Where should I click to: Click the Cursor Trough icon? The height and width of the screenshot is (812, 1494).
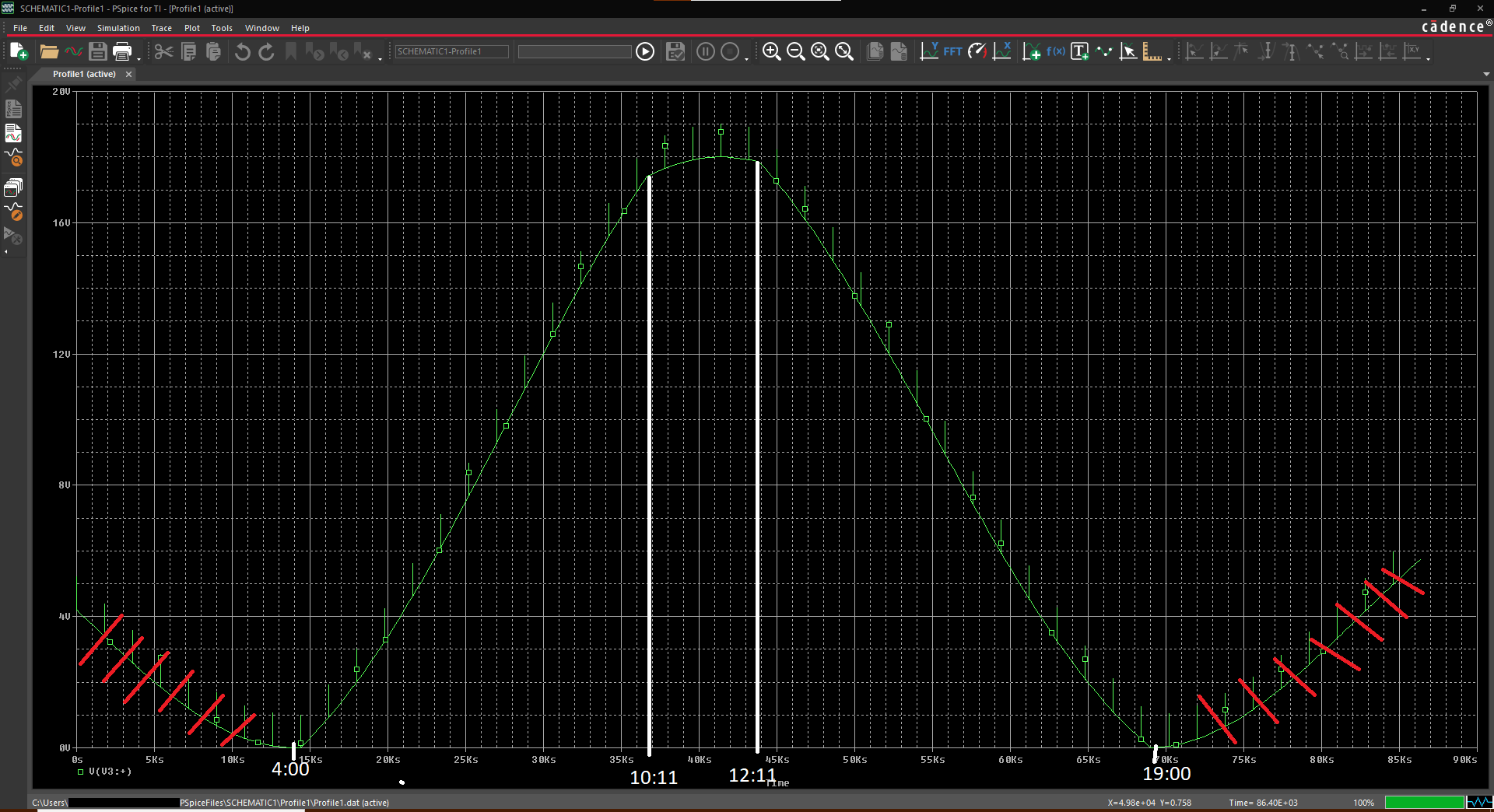(x=1219, y=51)
